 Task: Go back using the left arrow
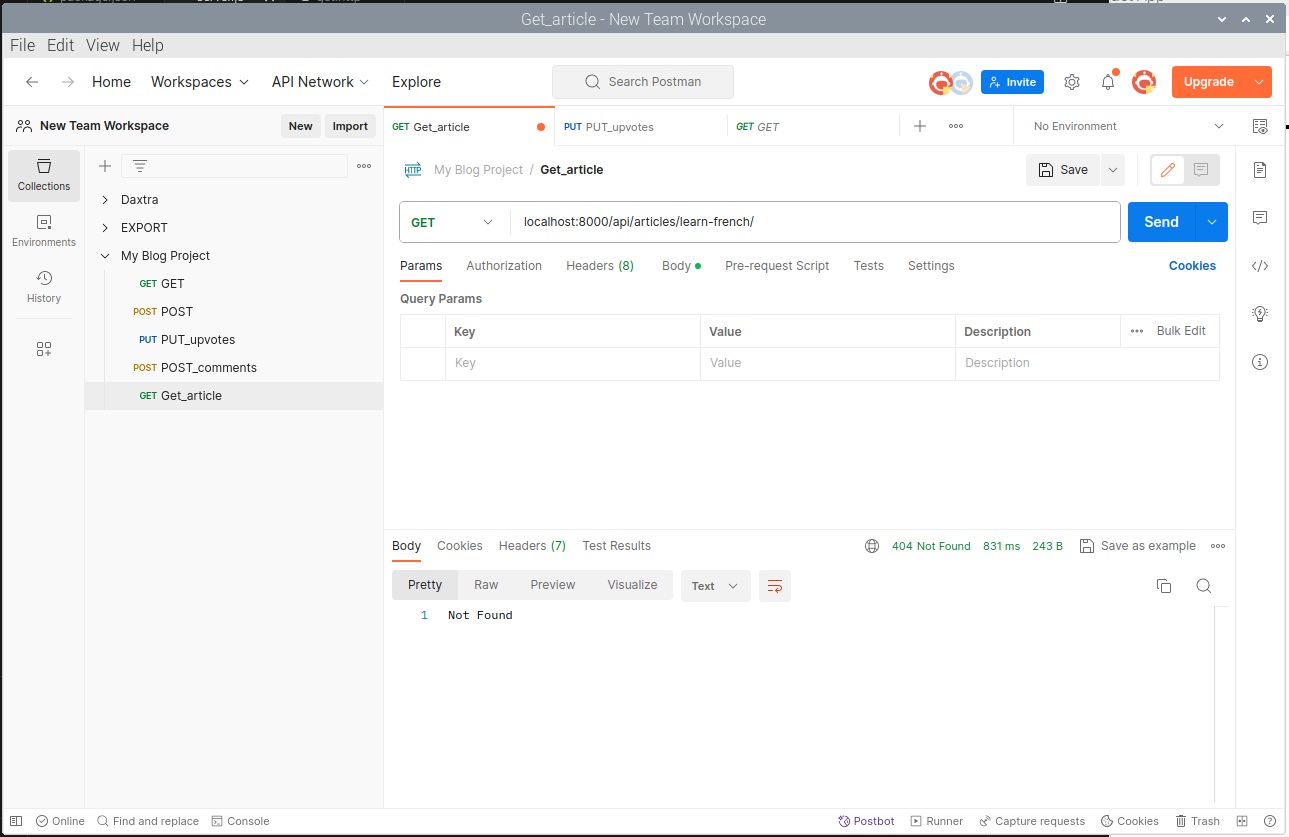tap(32, 82)
